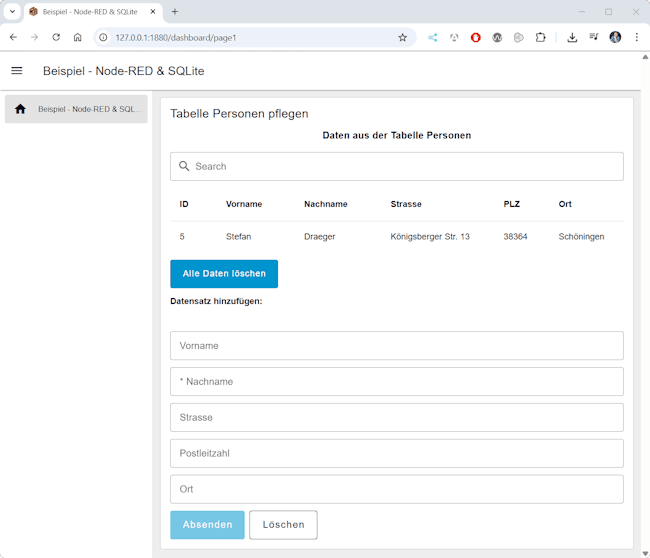Open the browser profile avatar
This screenshot has width=650, height=558.
pyautogui.click(x=615, y=37)
